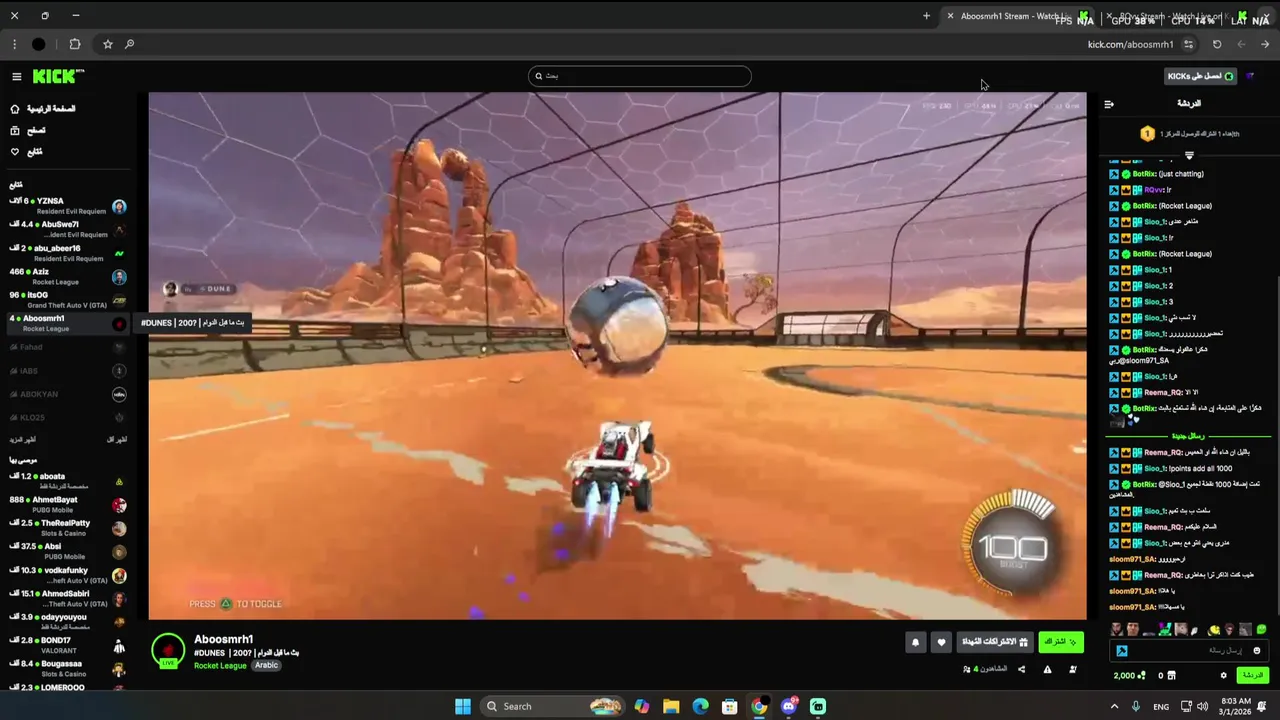
Task: Click the green smiley emote in quick emotes
Action: click(1261, 630)
